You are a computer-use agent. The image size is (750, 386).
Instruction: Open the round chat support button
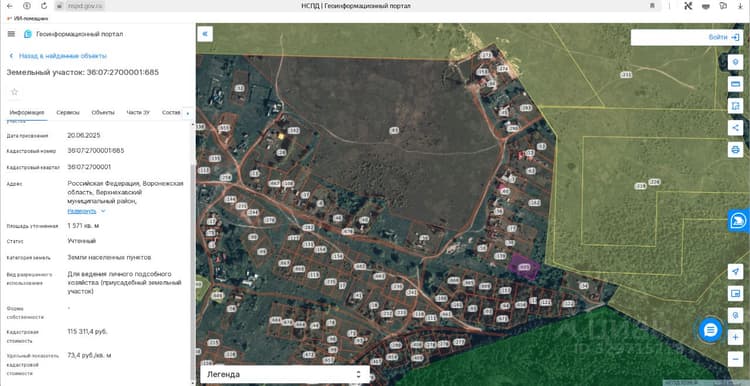[x=710, y=330]
